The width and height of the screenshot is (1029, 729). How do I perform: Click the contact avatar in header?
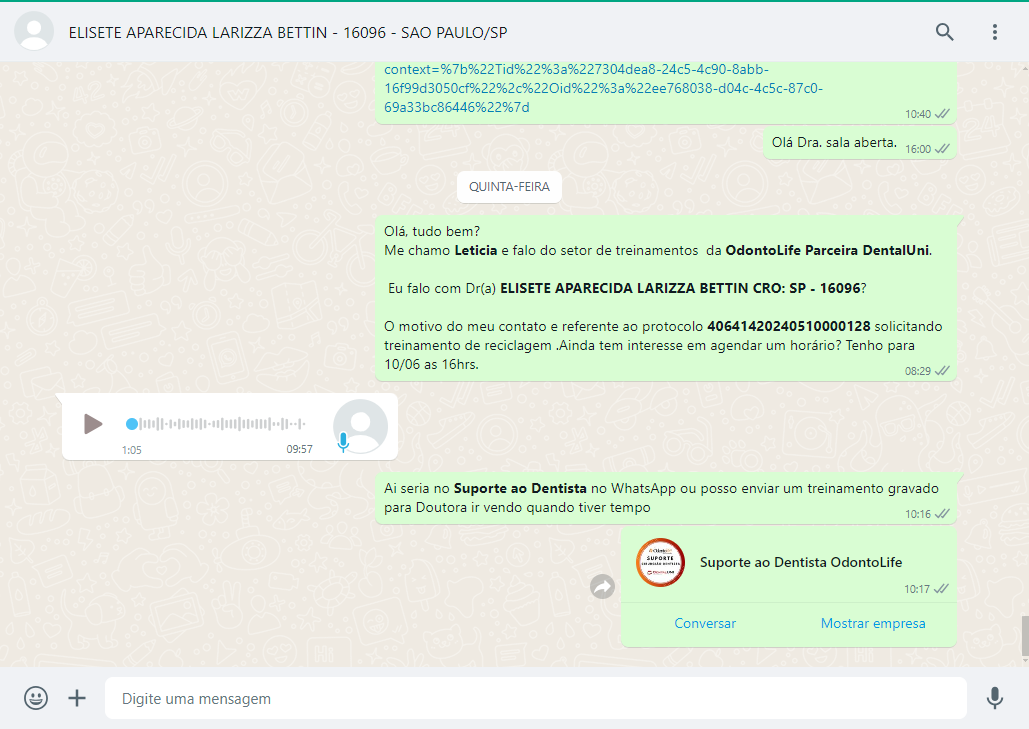click(35, 32)
